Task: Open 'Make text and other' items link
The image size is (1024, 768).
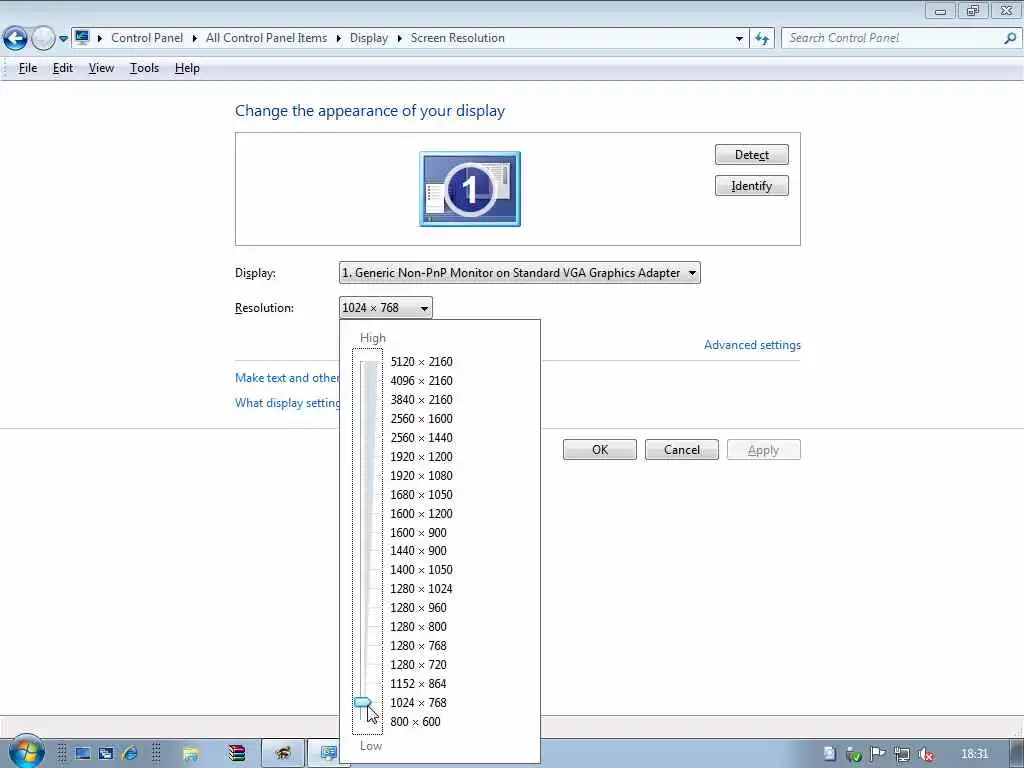Action: [287, 377]
